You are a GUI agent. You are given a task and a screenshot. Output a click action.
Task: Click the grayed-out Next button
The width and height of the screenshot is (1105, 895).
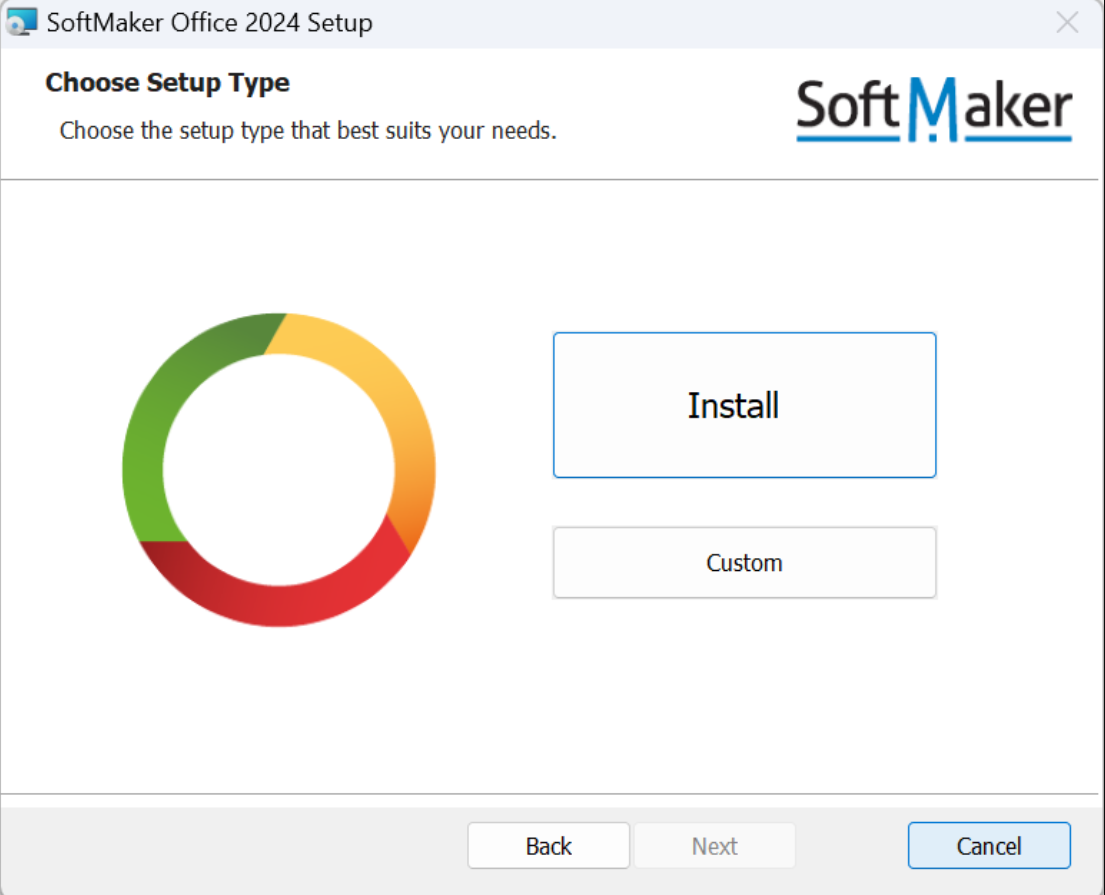pyautogui.click(x=715, y=845)
